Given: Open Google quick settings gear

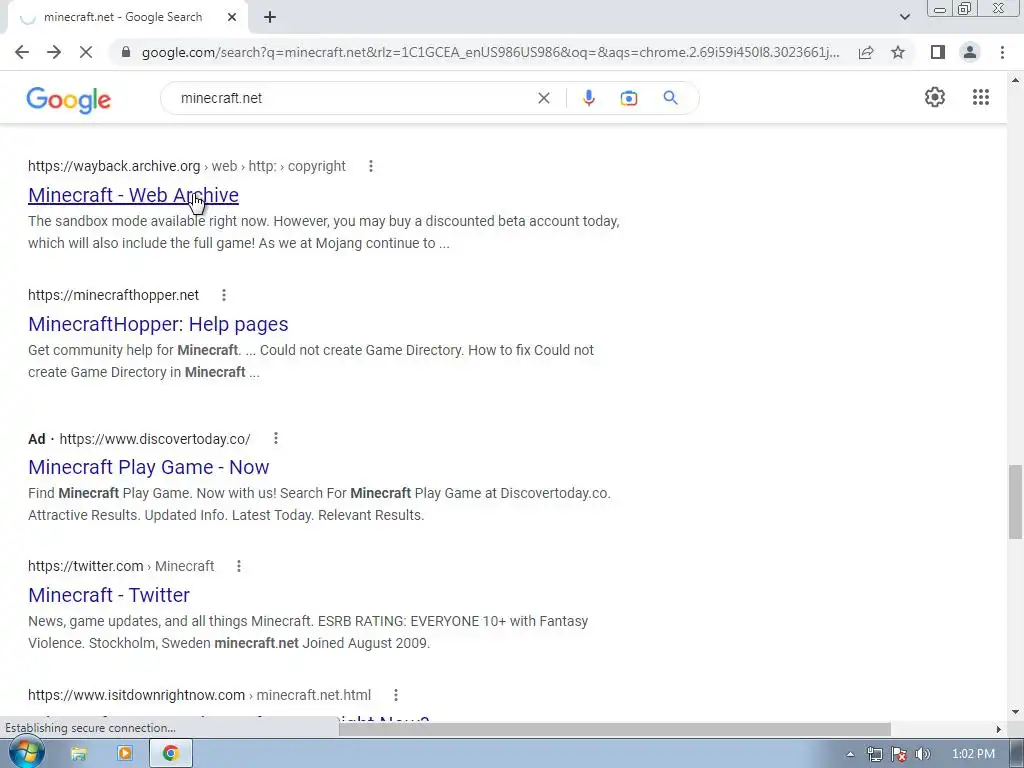Looking at the screenshot, I should (935, 97).
